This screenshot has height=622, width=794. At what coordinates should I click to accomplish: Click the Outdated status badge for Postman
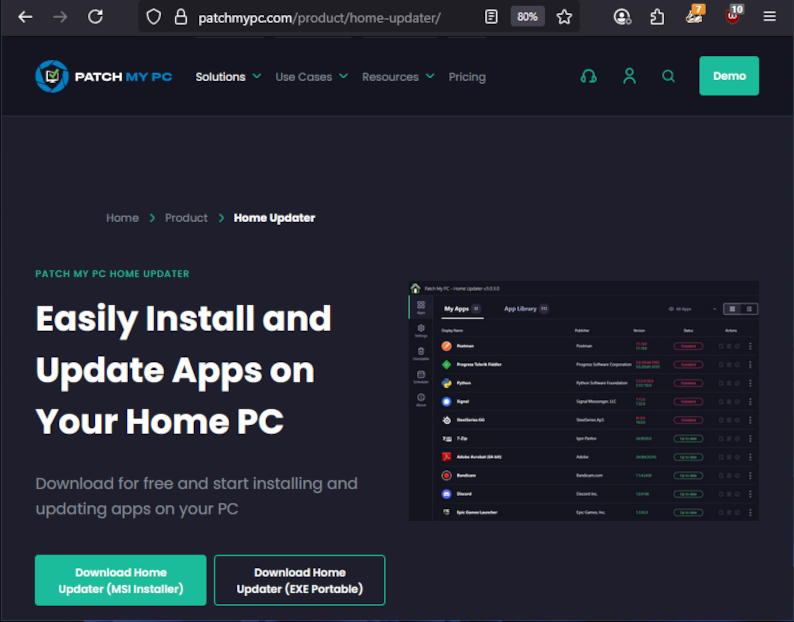click(688, 346)
